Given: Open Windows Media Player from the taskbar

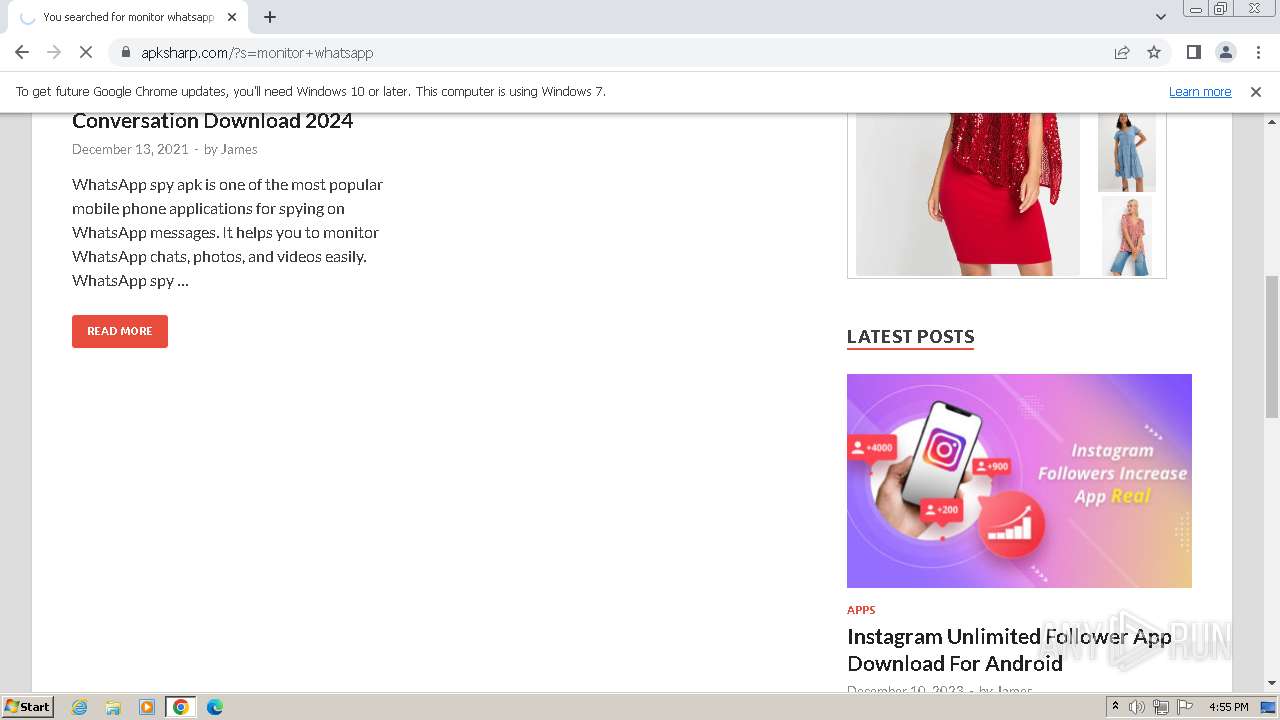Looking at the screenshot, I should (x=147, y=707).
